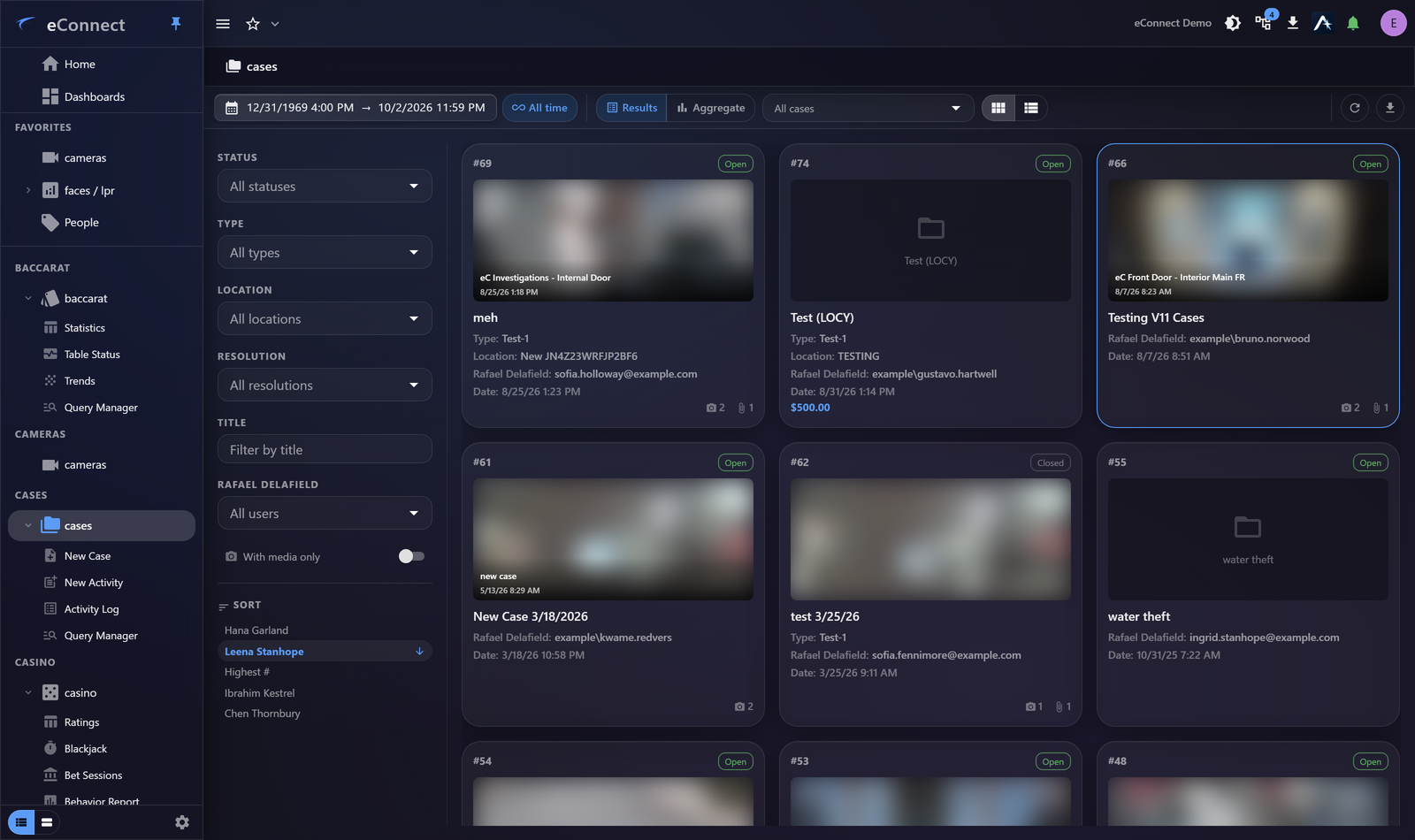Switch to the Aggregate tab
This screenshot has width=1415, height=840.
coord(711,108)
